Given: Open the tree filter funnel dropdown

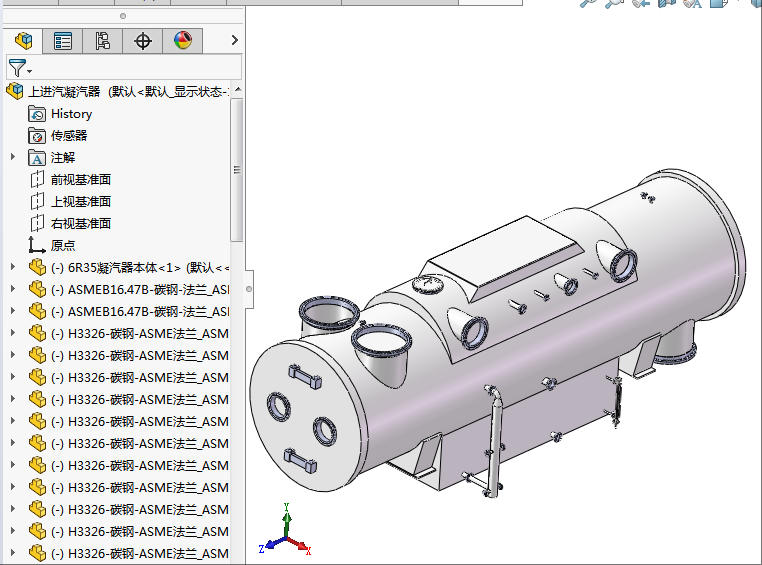Looking at the screenshot, I should [x=19, y=68].
